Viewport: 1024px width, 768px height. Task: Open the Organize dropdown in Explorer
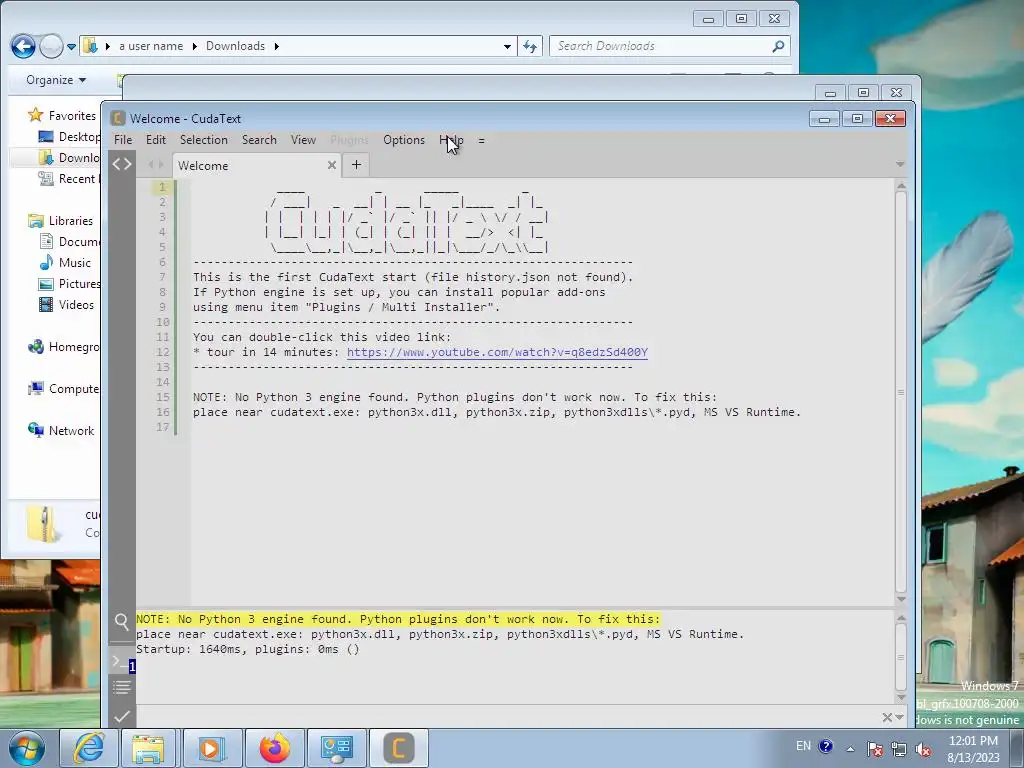tap(56, 80)
